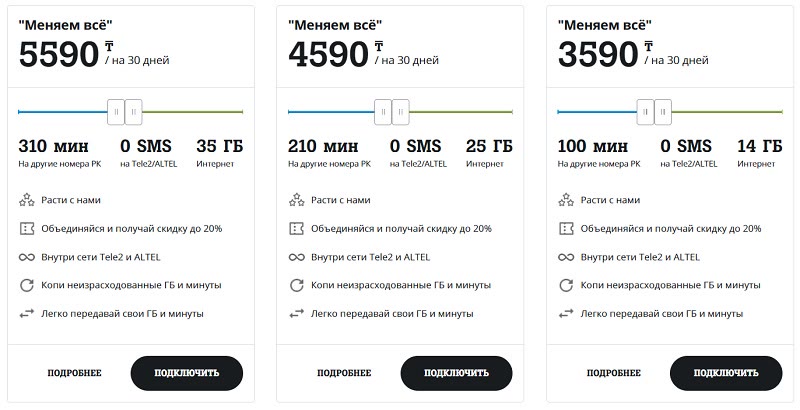Click the green slider track in the 5590 plan
The image size is (800, 410).
tap(193, 112)
